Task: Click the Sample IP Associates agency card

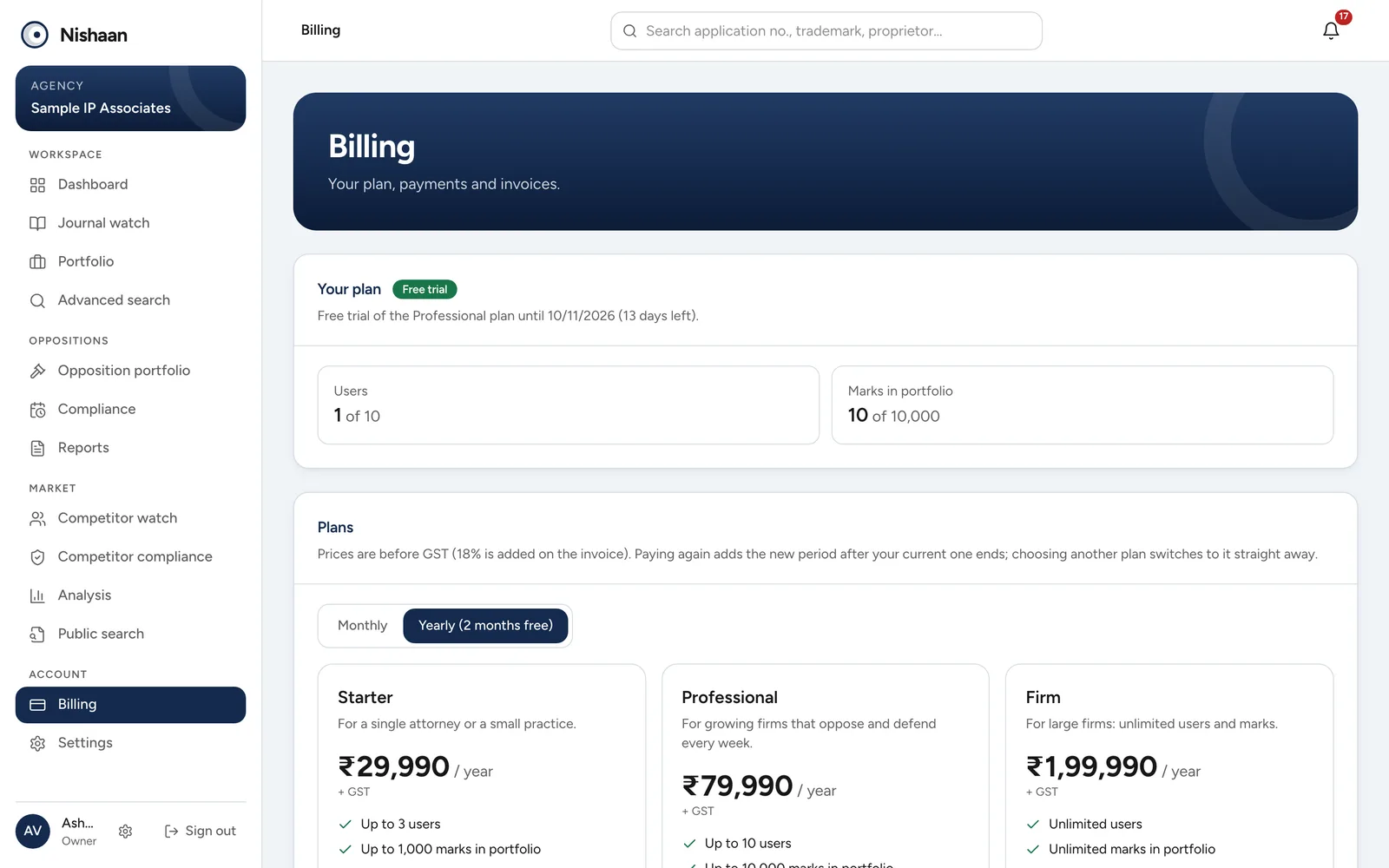Action: pos(130,98)
